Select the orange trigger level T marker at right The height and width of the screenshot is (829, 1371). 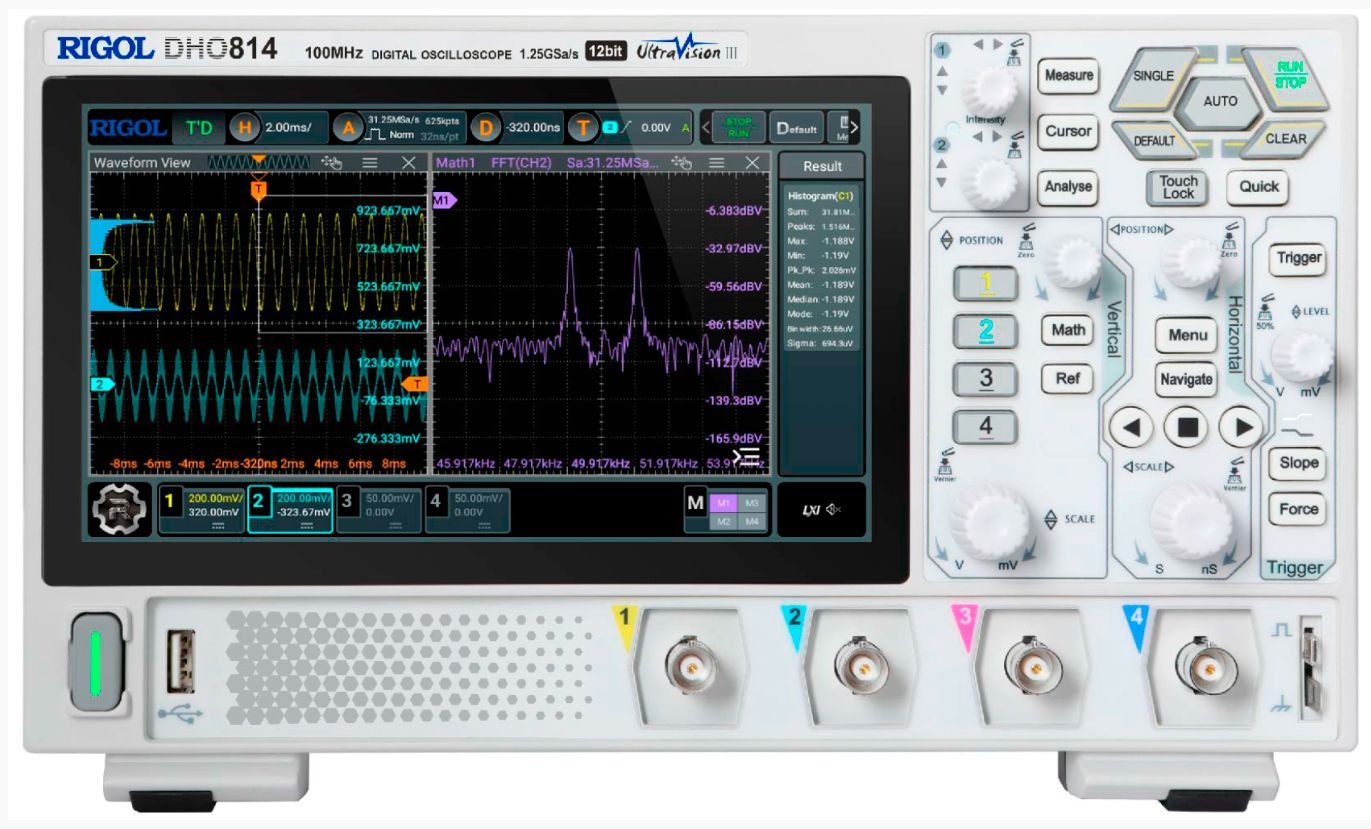tap(413, 384)
